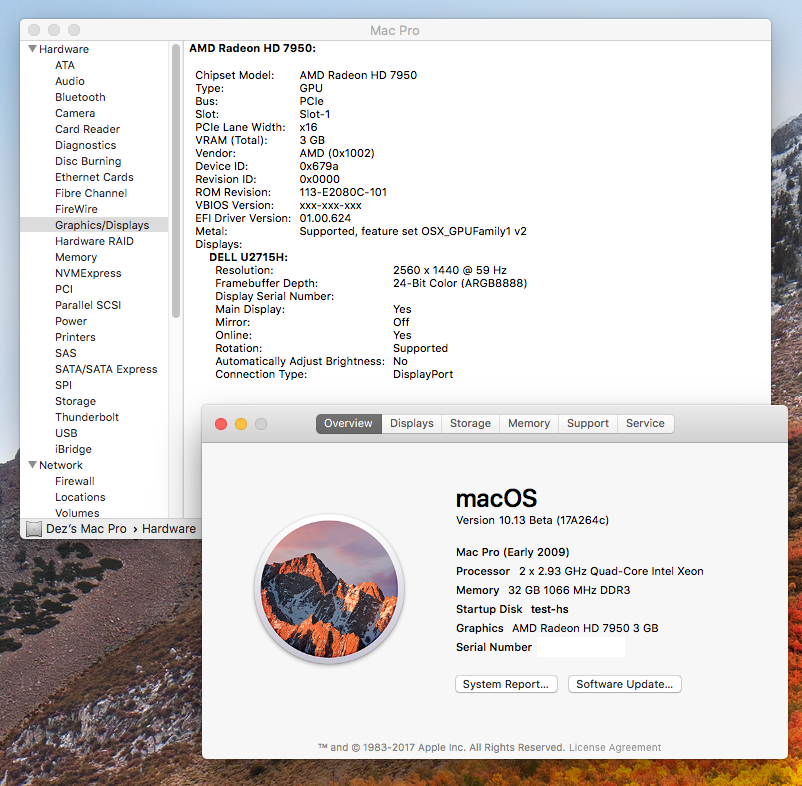Click the AMD Radeon HD 7950 heading
This screenshot has height=786, width=802.
[253, 48]
